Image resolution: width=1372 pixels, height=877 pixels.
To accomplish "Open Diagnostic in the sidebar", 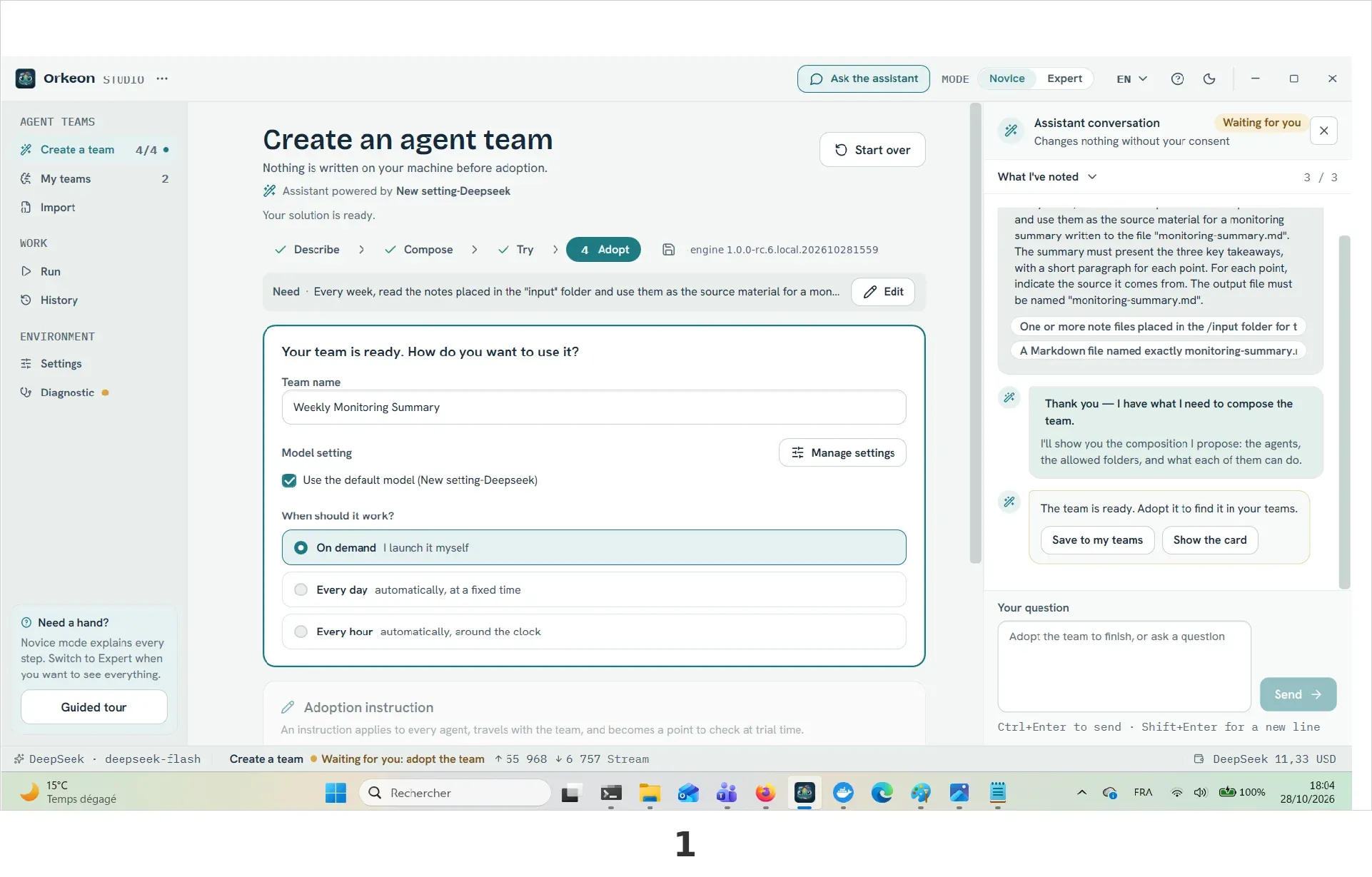I will (95, 392).
